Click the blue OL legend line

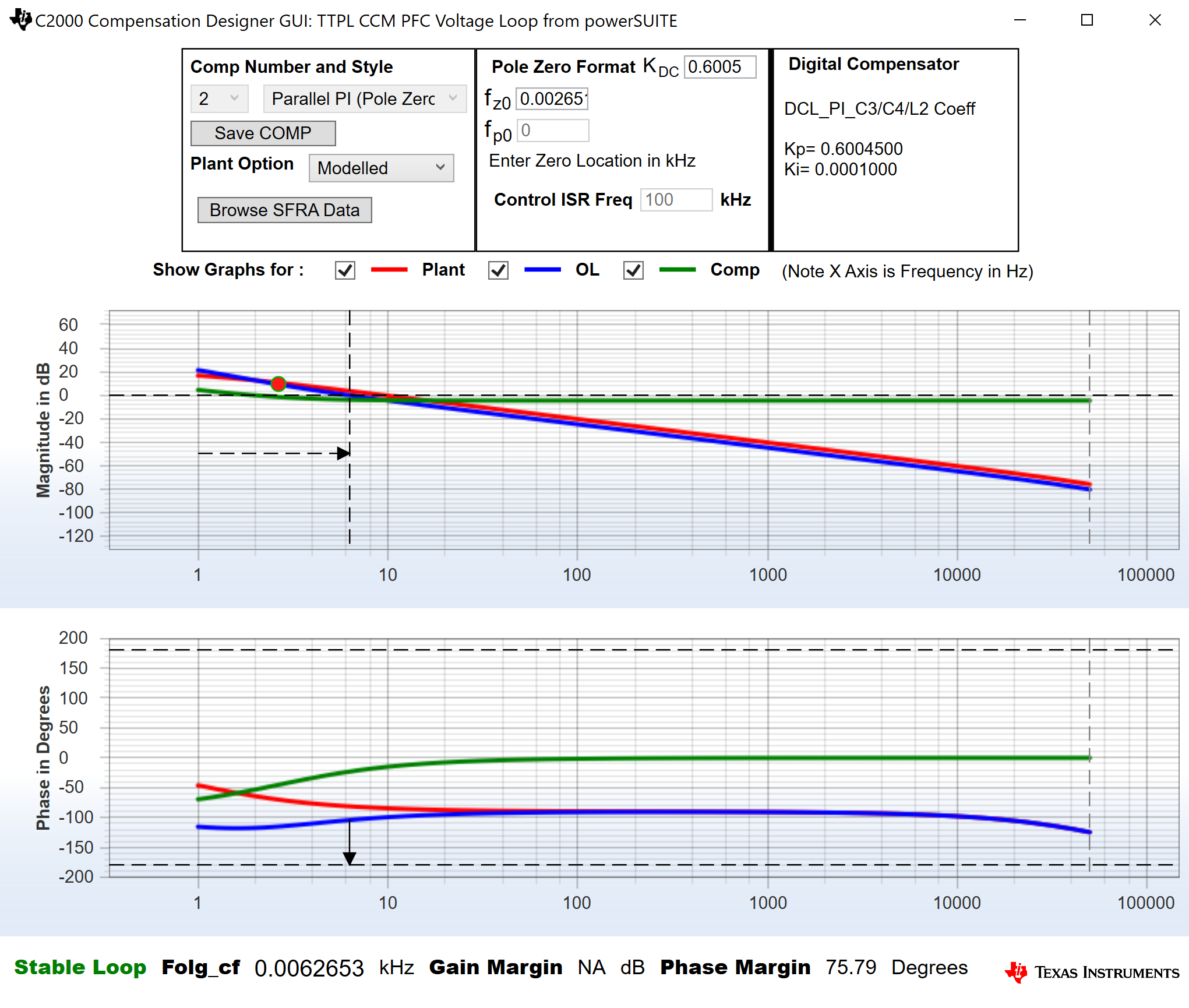point(542,270)
